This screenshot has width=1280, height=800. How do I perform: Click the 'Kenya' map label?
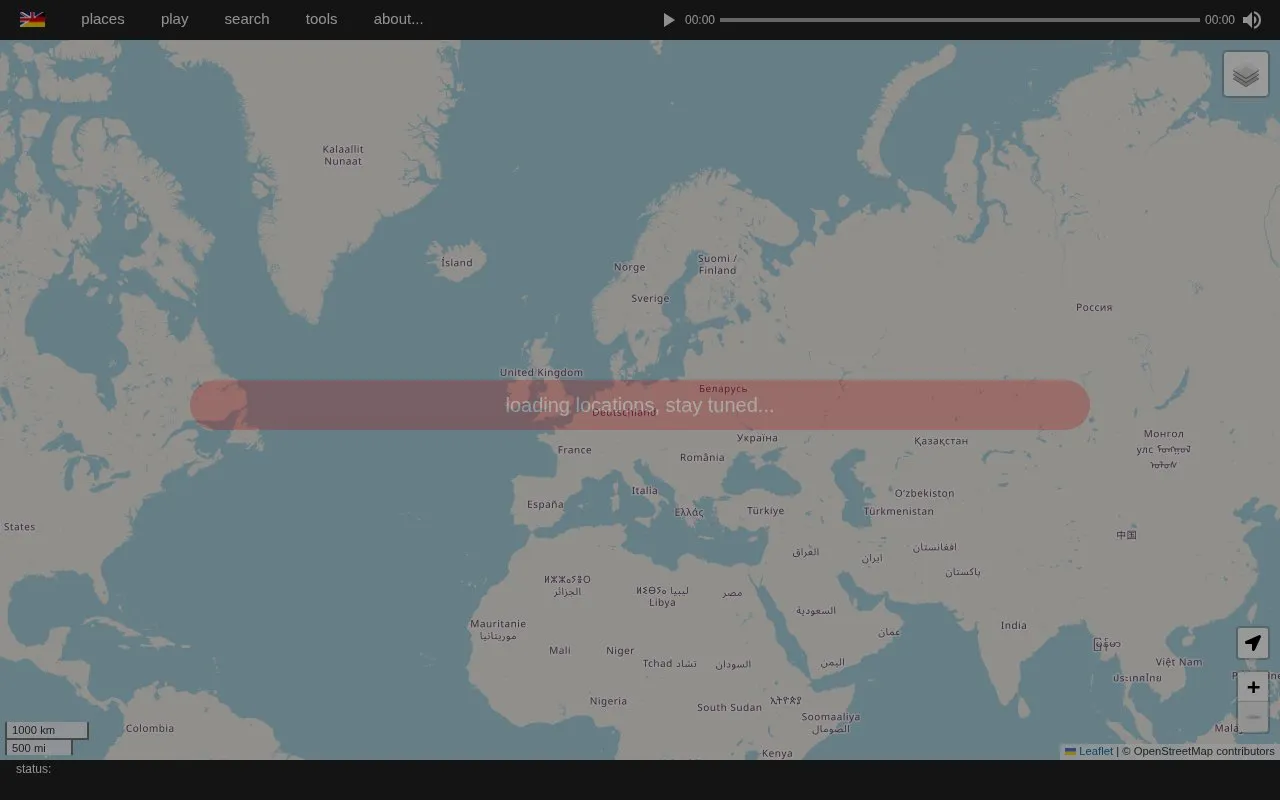pyautogui.click(x=777, y=753)
